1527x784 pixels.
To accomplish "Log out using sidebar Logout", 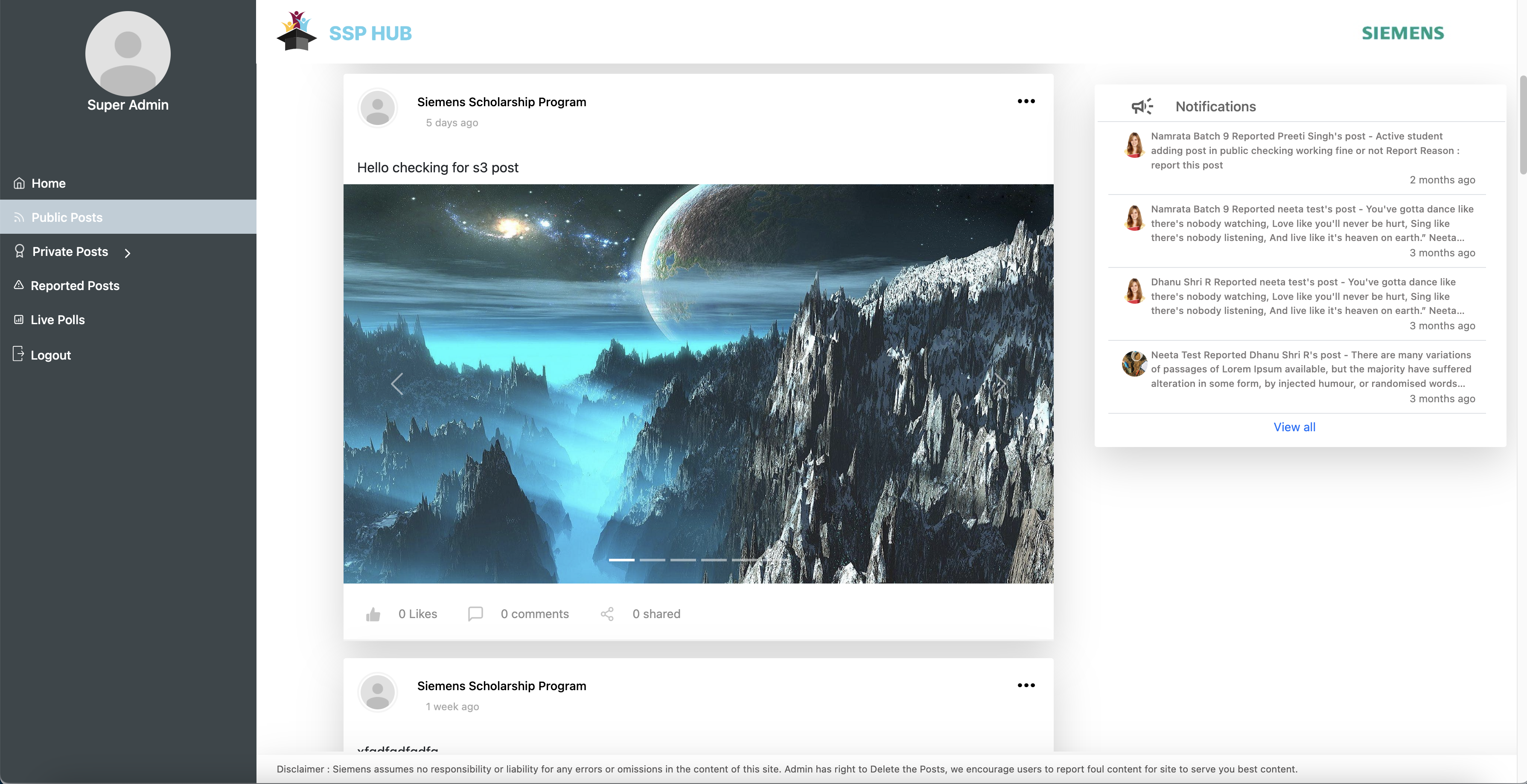I will coord(50,355).
